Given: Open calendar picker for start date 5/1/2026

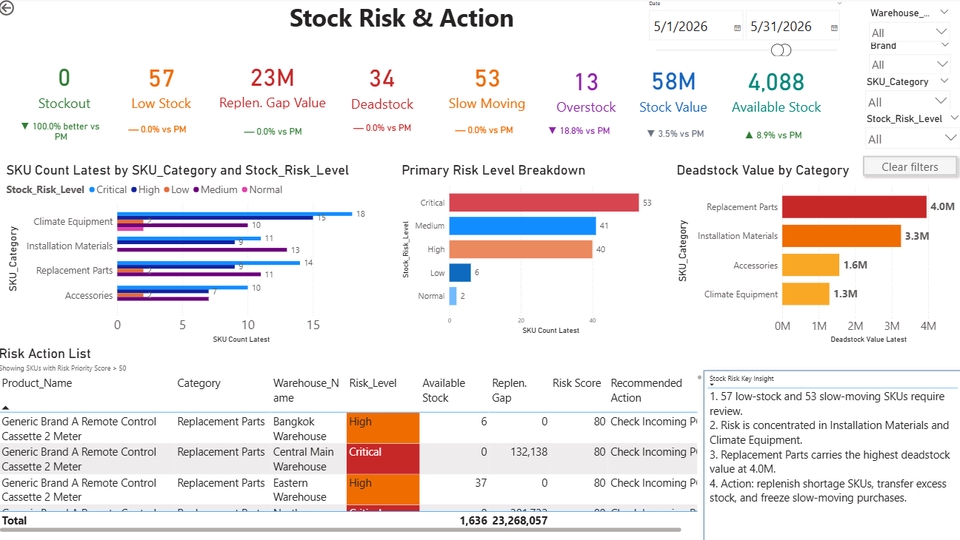Looking at the screenshot, I should 737,28.
